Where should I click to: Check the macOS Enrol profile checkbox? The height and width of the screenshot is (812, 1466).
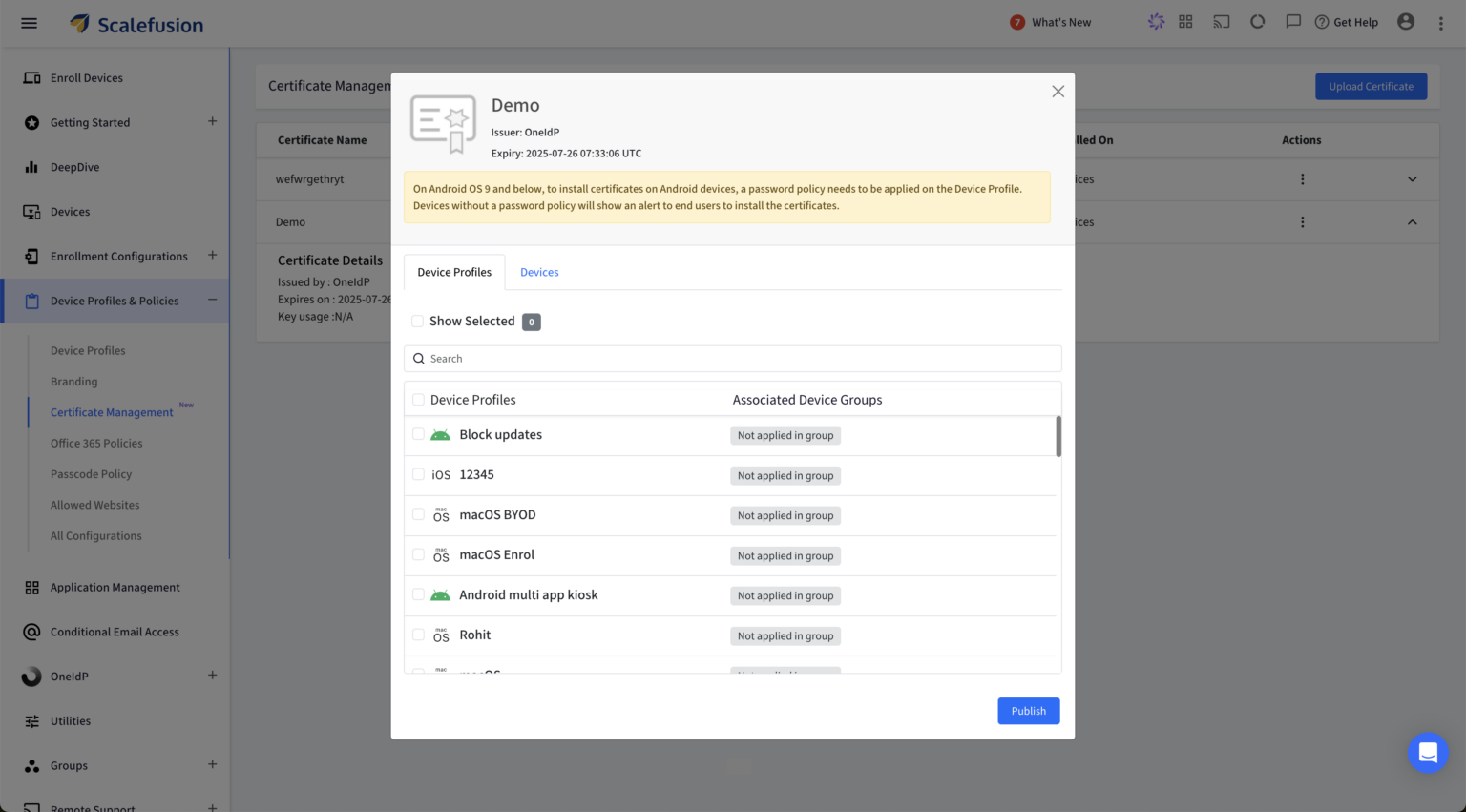coord(418,554)
